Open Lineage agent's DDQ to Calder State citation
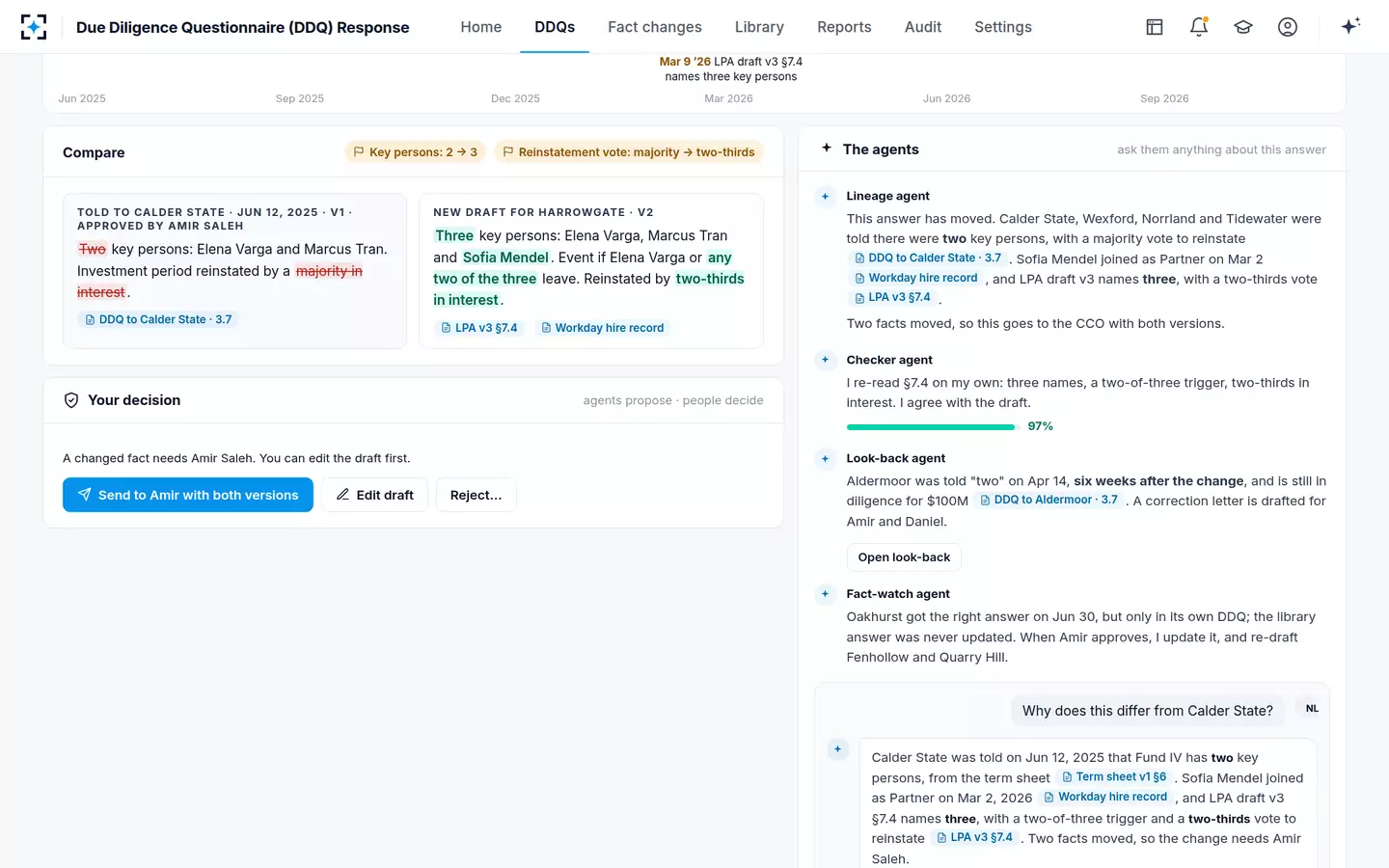This screenshot has height=868, width=1389. (x=928, y=258)
